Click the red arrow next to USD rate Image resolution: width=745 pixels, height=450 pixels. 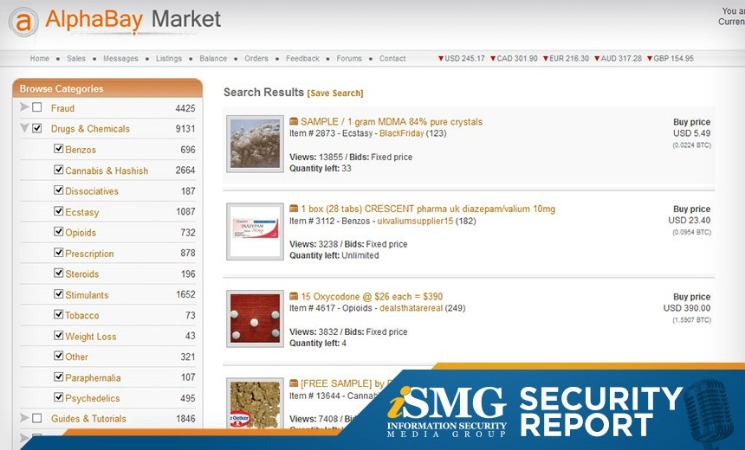(x=441, y=59)
